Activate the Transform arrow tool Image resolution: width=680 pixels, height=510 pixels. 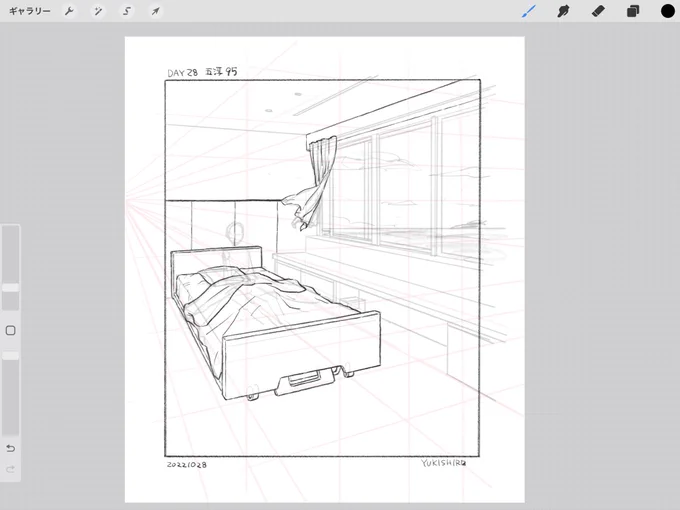155,11
